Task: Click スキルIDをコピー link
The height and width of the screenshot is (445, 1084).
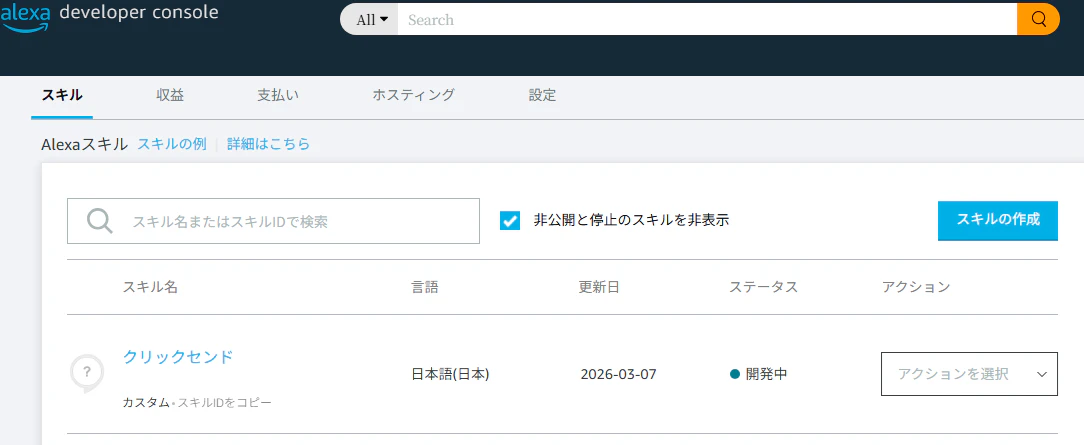Action: [225, 402]
